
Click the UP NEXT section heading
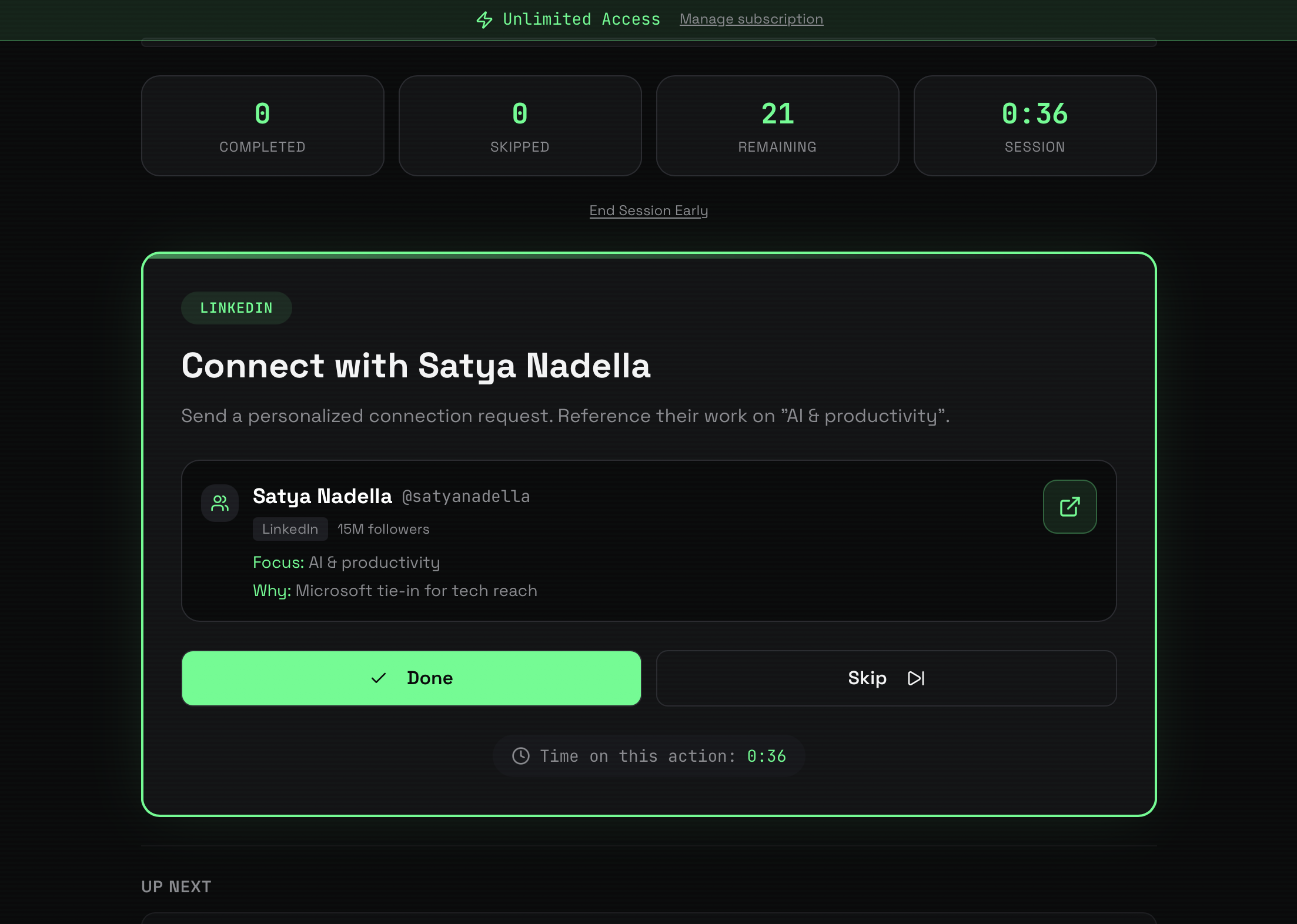[176, 886]
